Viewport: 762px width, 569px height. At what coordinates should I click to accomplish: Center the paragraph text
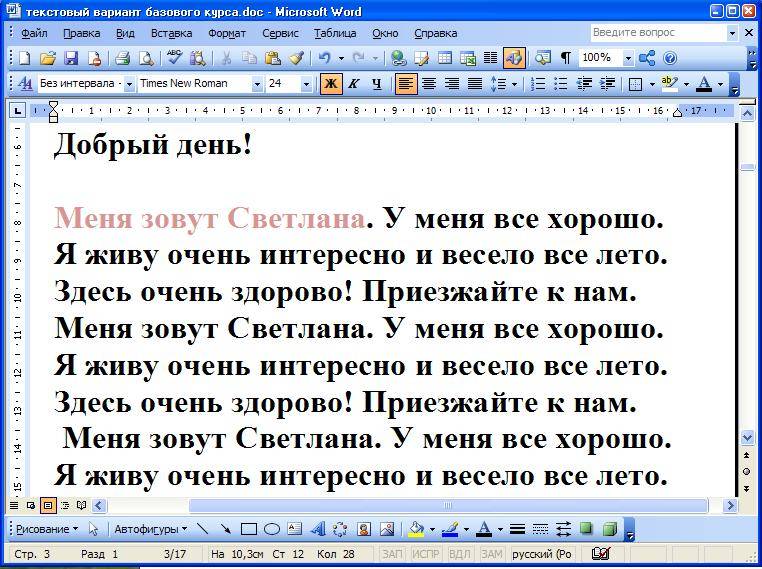pyautogui.click(x=429, y=84)
